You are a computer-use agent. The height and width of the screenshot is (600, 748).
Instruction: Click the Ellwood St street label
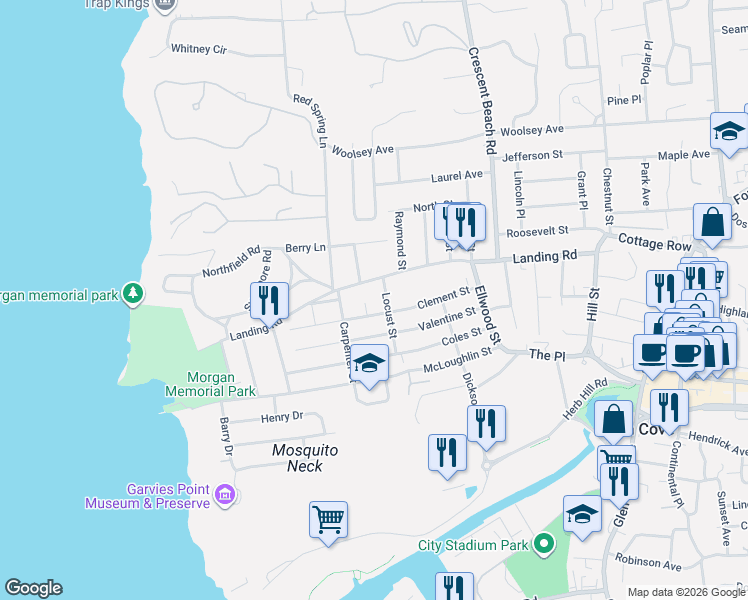point(488,315)
